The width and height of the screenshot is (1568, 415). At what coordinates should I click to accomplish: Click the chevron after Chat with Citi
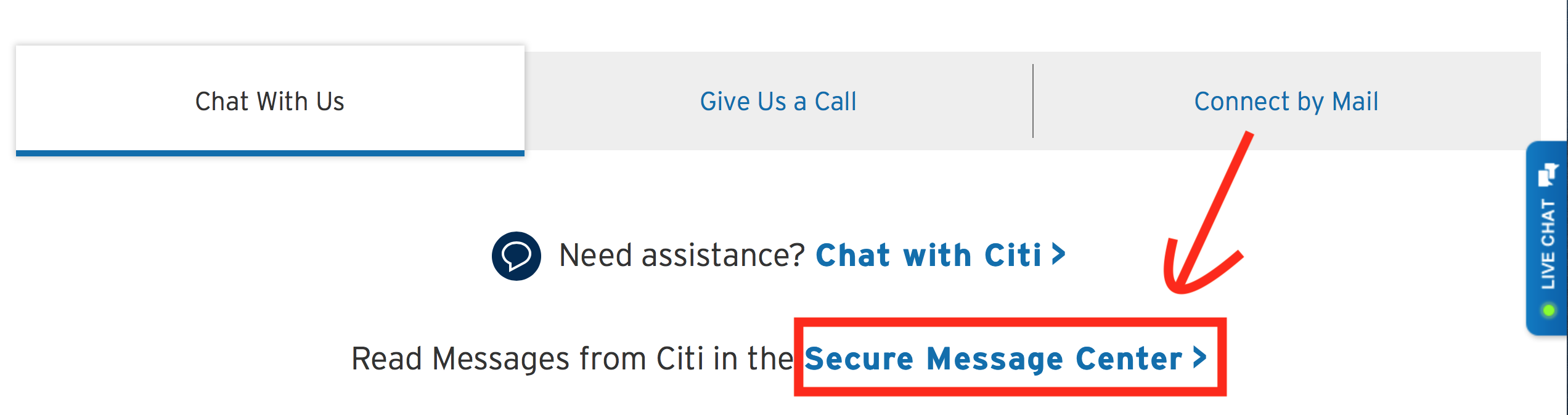point(1058,254)
